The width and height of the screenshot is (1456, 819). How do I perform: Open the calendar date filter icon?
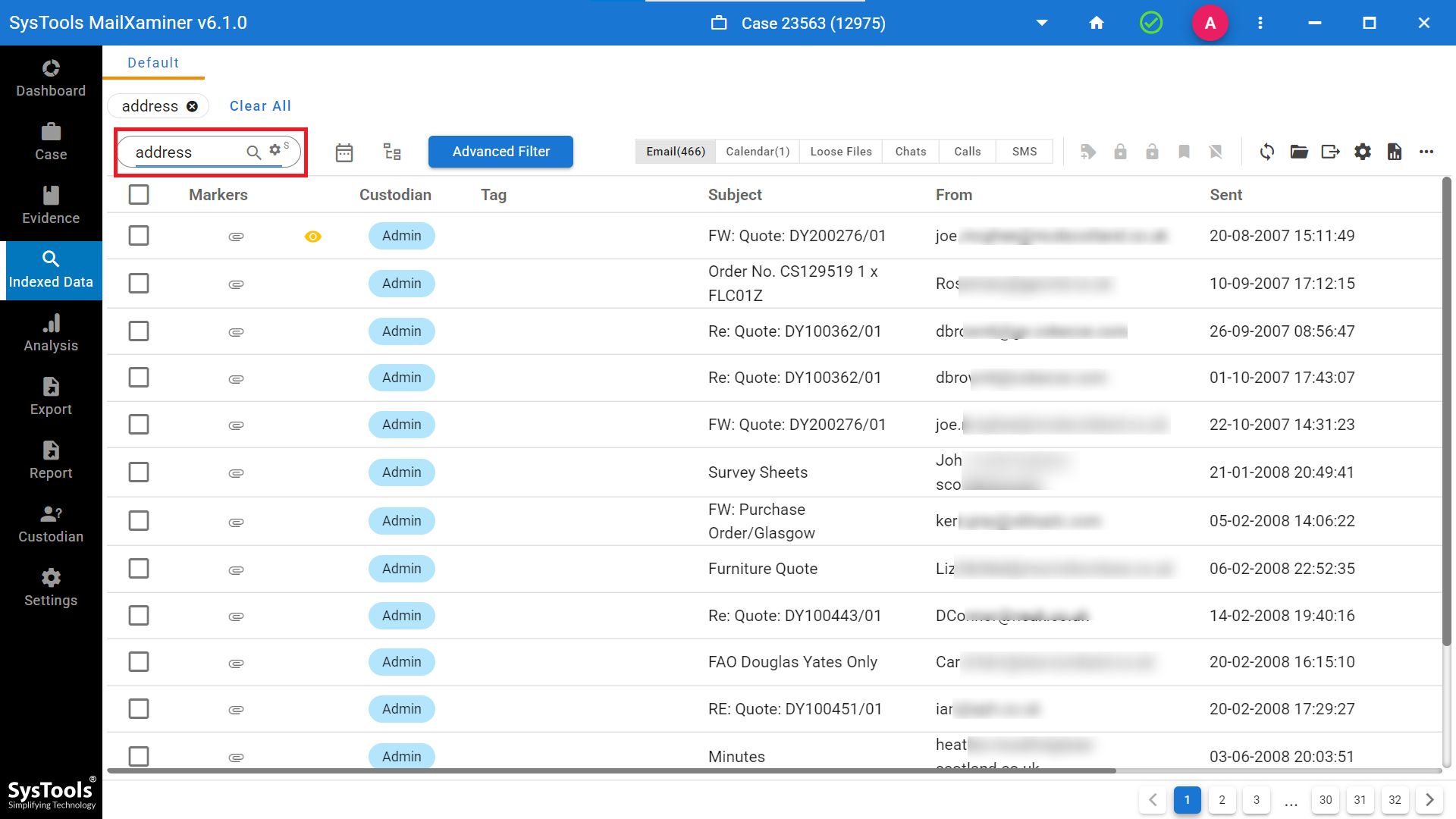[344, 152]
